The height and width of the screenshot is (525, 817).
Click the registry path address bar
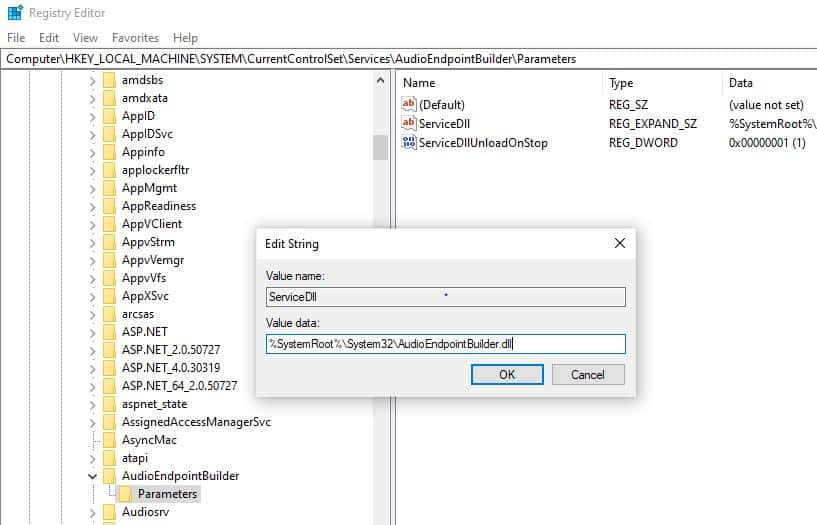coord(408,59)
